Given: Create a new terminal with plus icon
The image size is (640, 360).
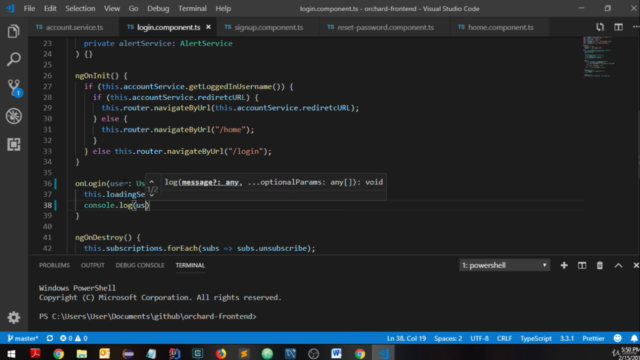Looking at the screenshot, I should pos(564,265).
